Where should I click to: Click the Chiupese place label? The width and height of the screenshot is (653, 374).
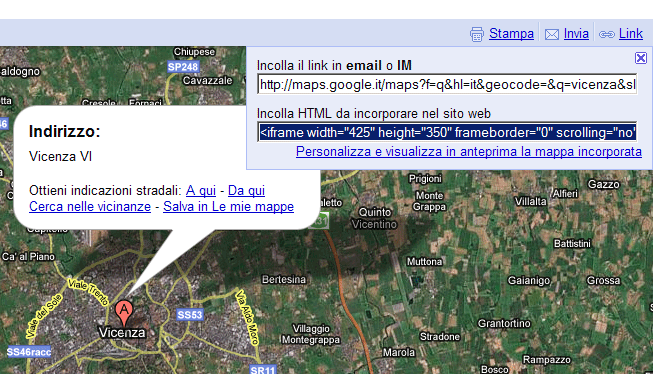194,52
